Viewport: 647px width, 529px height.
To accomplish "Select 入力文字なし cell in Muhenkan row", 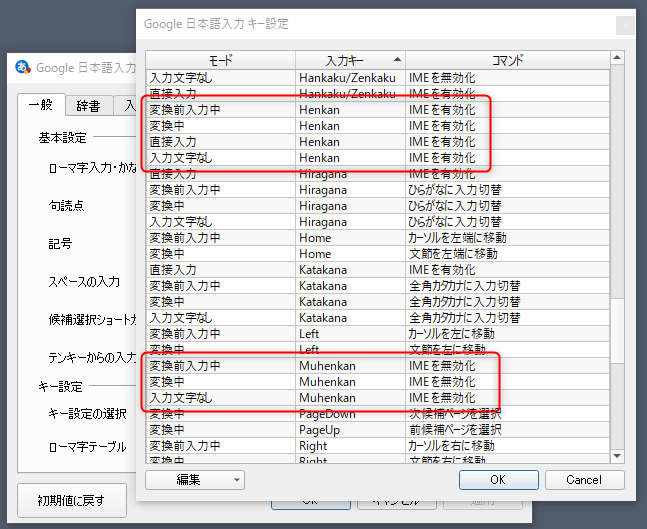I will tap(221, 398).
